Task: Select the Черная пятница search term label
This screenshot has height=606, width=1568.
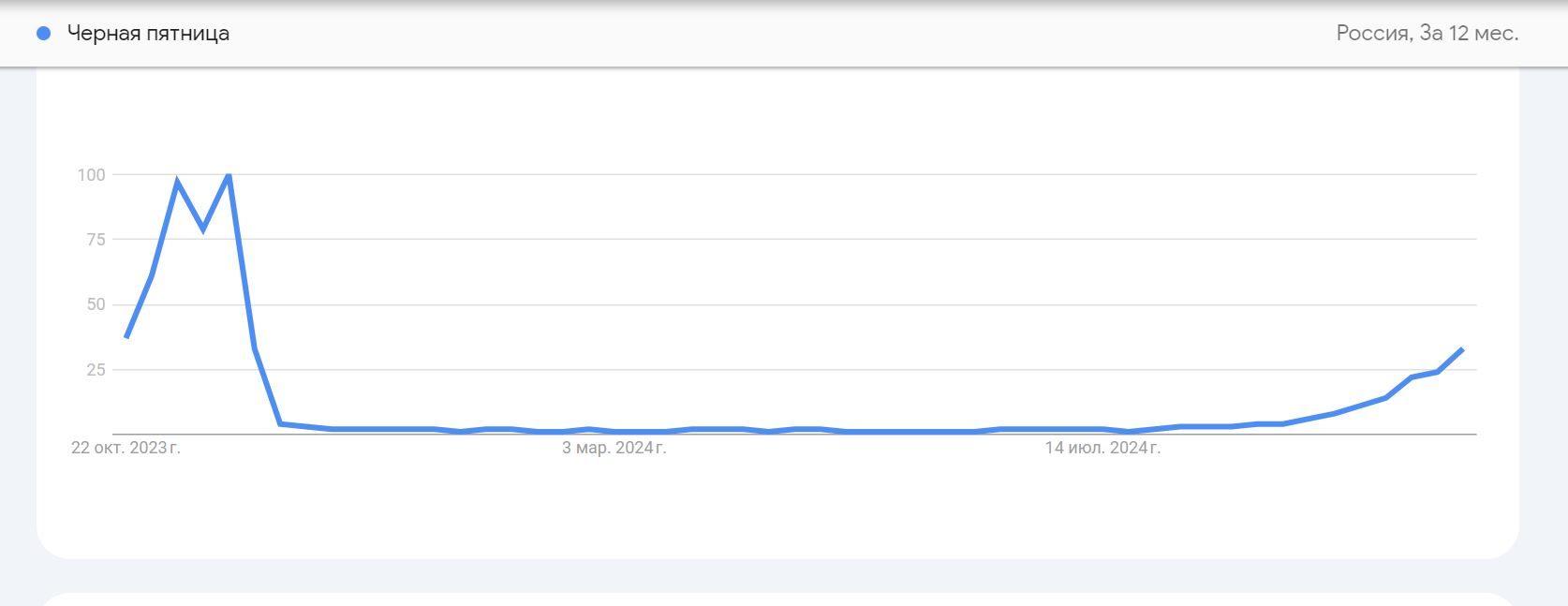Action: point(148,34)
